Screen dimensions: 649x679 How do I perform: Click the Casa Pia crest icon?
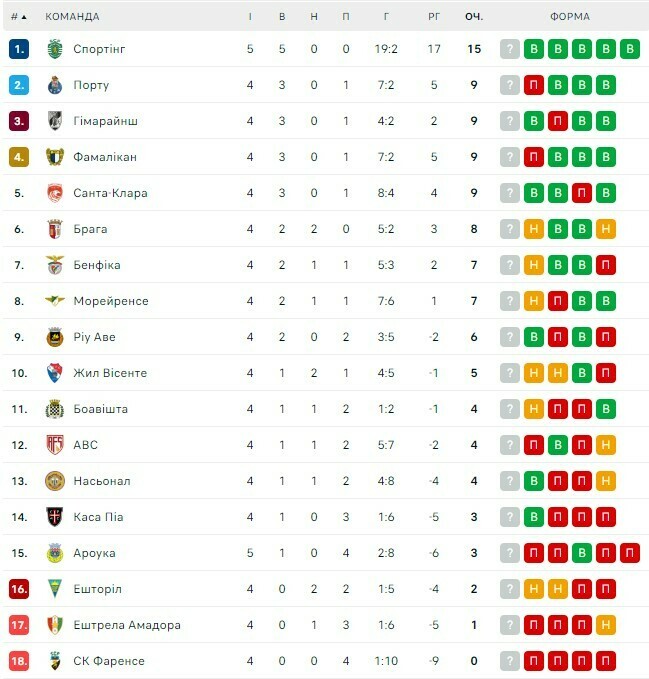click(55, 517)
